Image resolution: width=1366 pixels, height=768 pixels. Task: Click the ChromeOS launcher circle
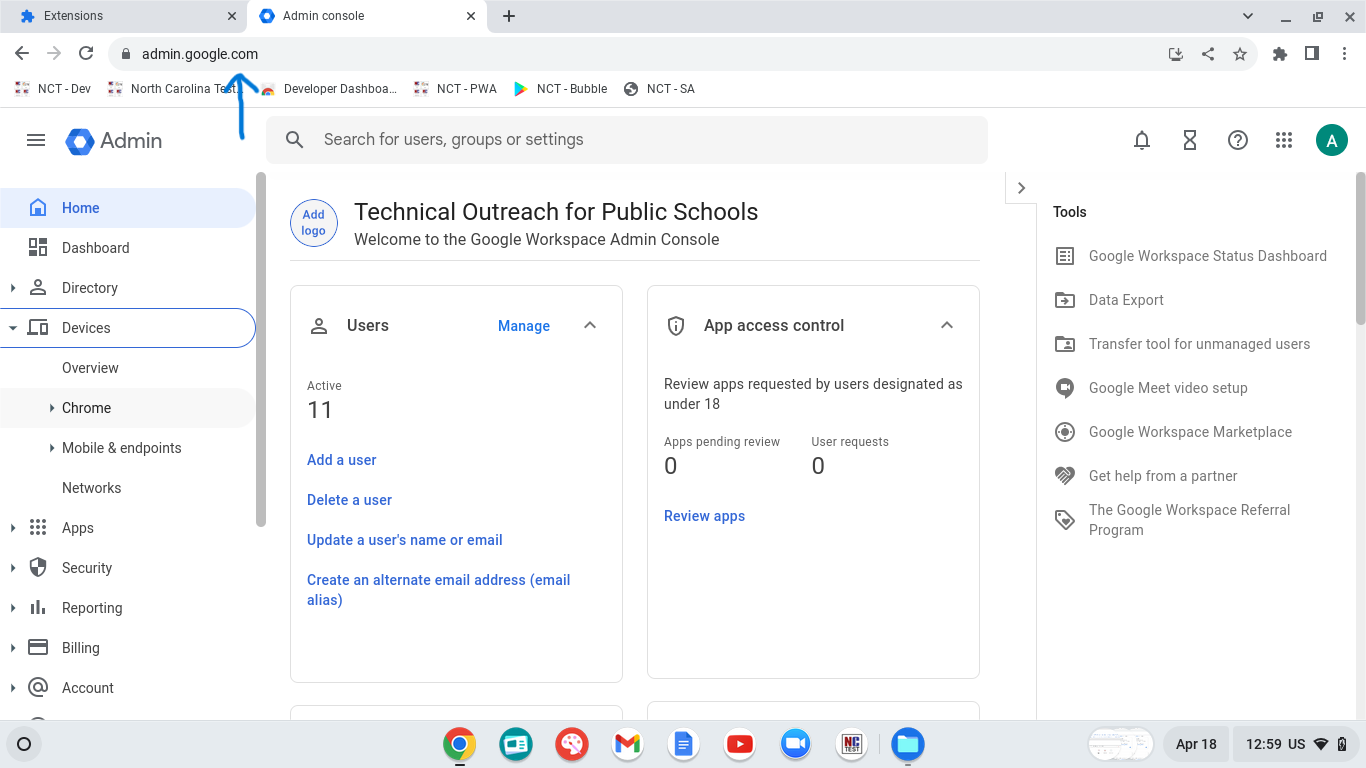coord(24,744)
